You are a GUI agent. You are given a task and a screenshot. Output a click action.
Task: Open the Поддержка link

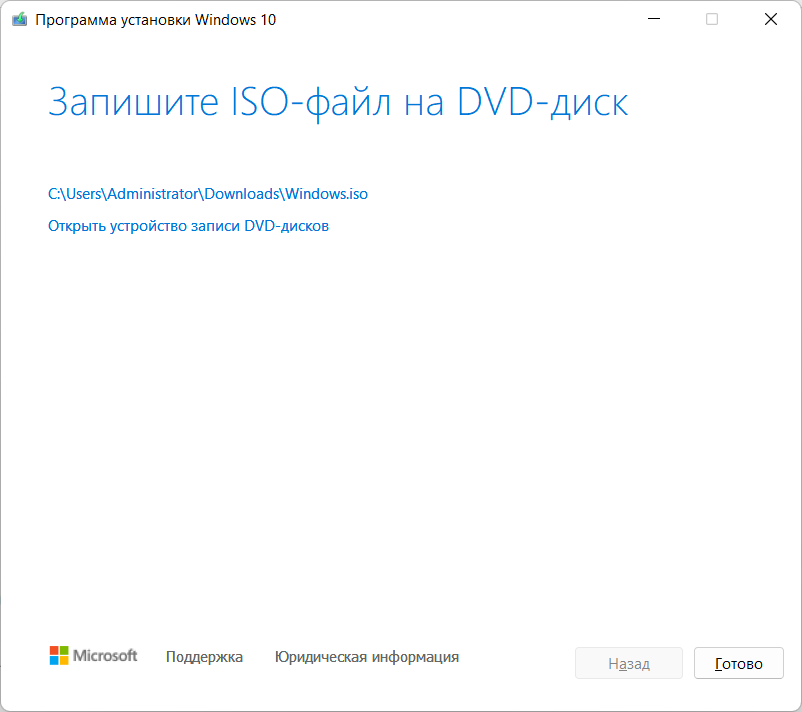pos(204,657)
